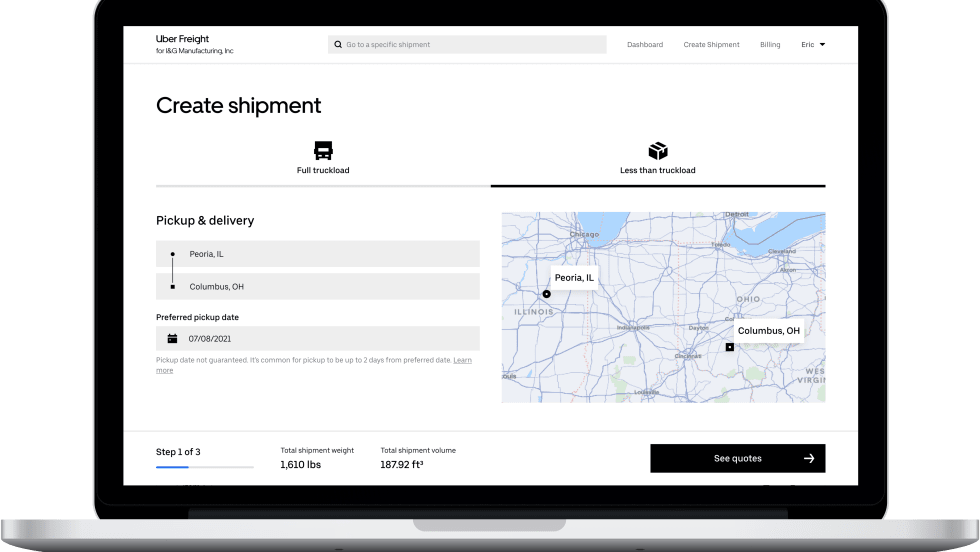Click the calendar icon for pickup date

click(172, 338)
